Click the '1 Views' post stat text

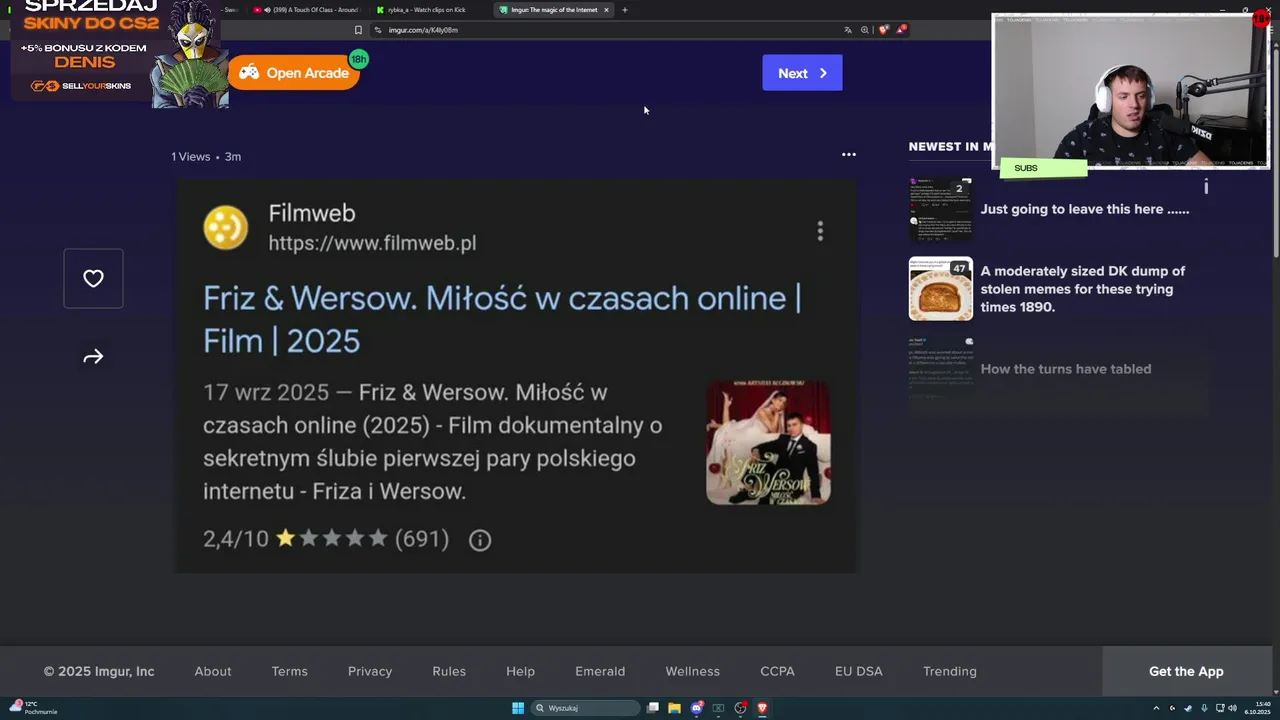190,157
